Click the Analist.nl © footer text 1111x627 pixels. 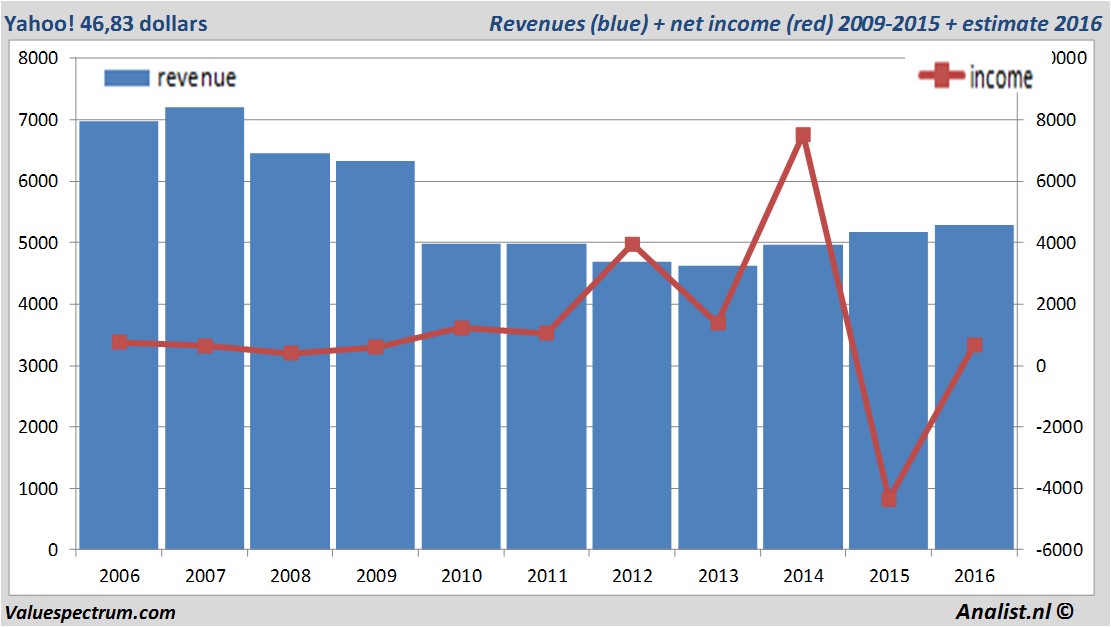pyautogui.click(x=1015, y=611)
